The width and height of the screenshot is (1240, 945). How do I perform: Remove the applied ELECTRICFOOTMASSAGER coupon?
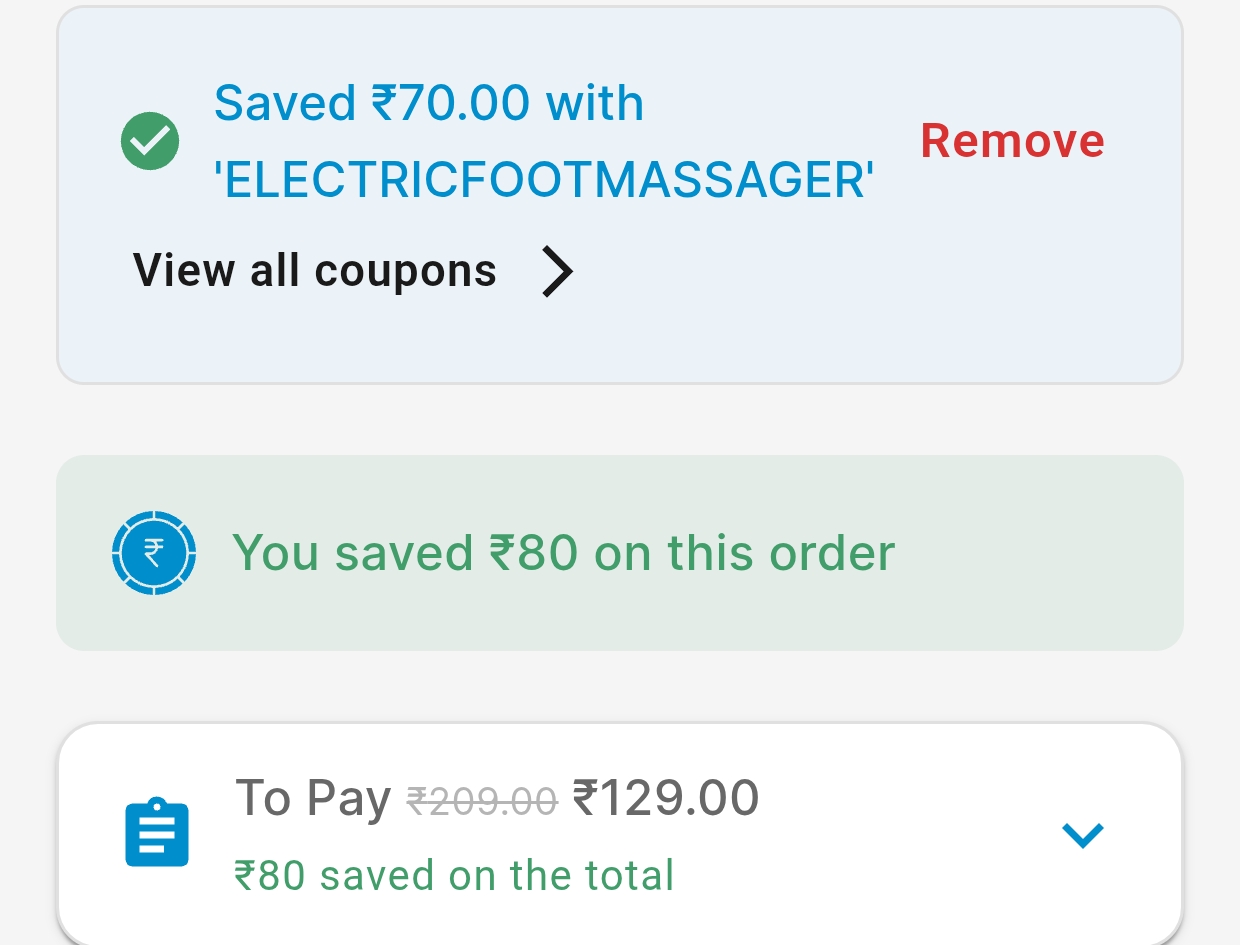tap(1012, 141)
